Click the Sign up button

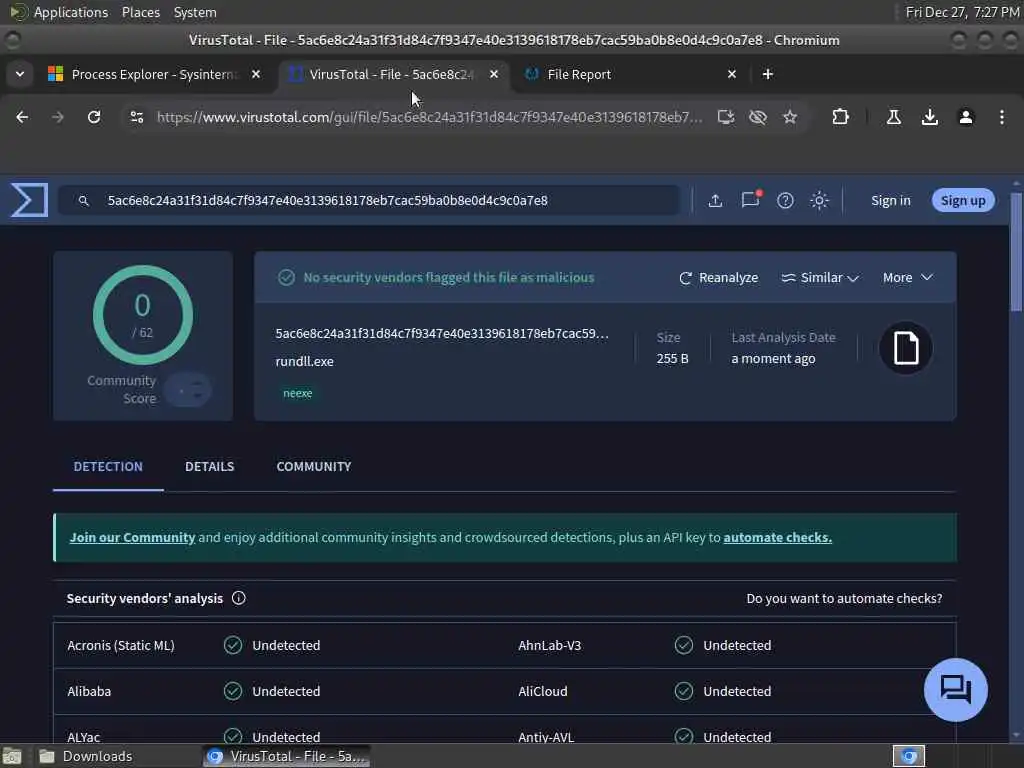tap(963, 200)
